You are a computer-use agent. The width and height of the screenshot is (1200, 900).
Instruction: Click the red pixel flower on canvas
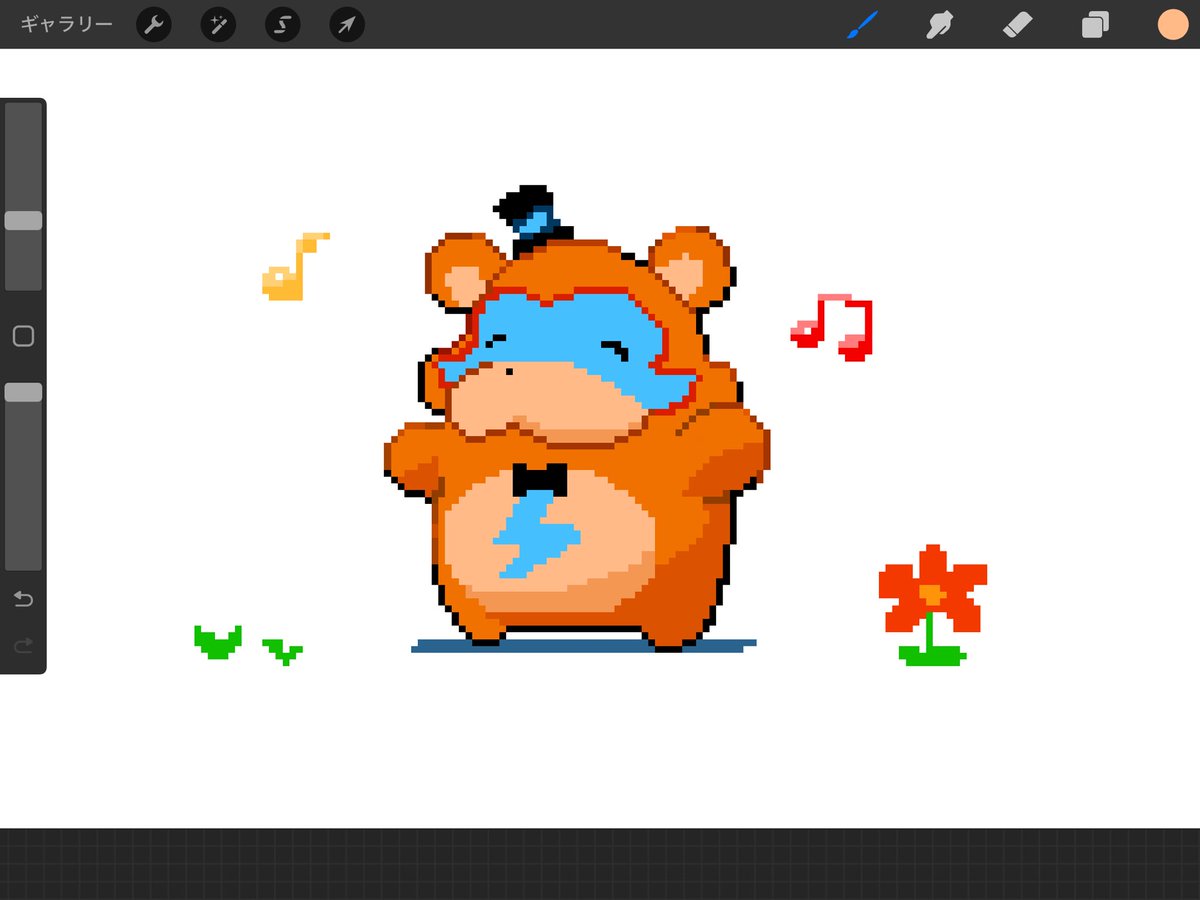pos(932,604)
